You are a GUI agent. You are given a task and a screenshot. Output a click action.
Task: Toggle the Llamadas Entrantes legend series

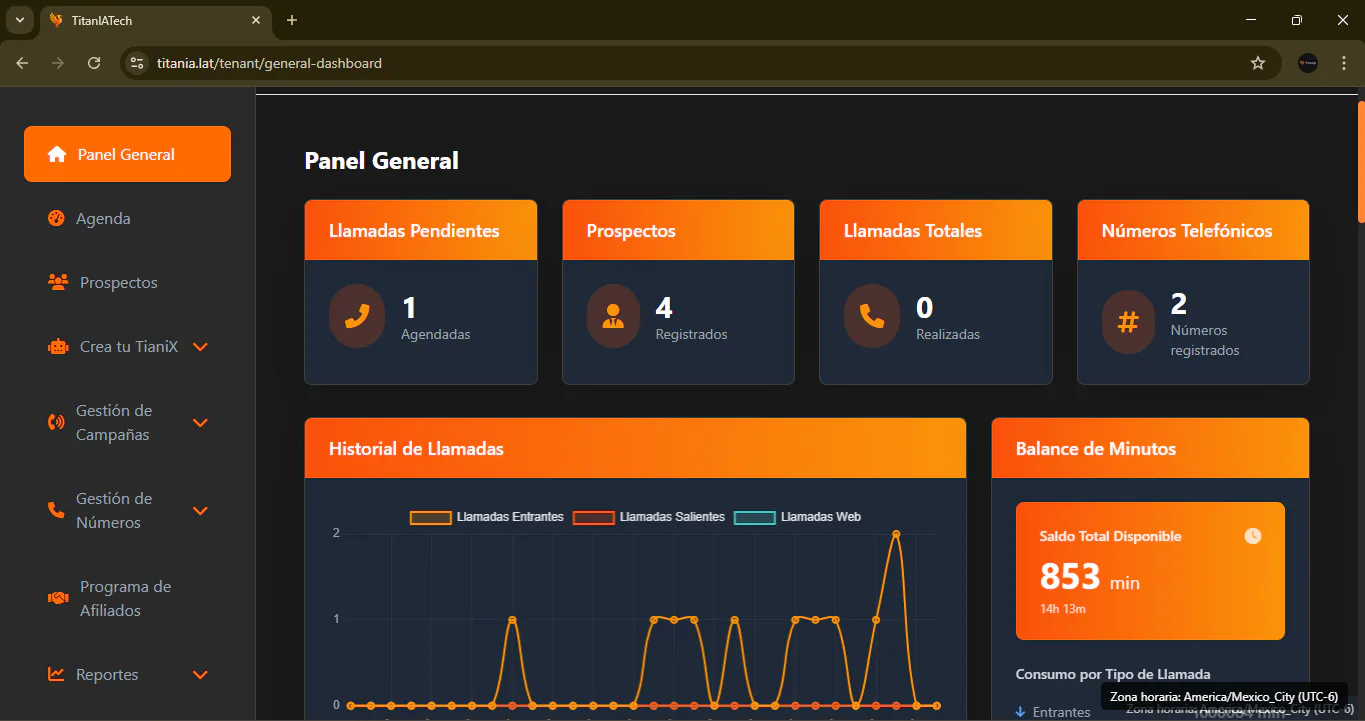pos(487,517)
